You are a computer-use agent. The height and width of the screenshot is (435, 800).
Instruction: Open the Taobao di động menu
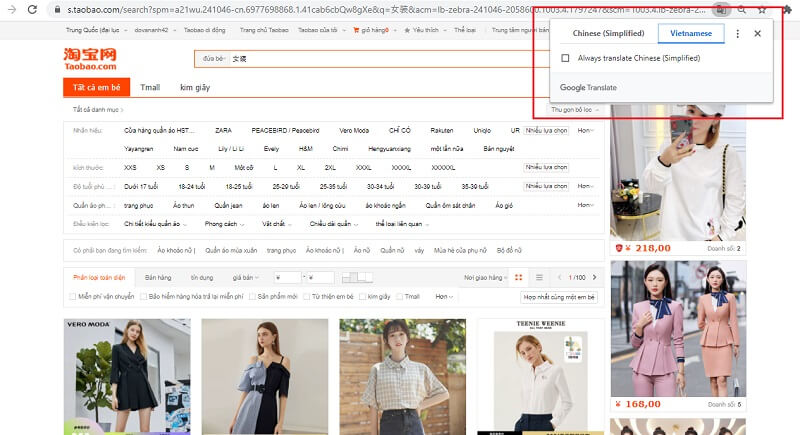207,30
